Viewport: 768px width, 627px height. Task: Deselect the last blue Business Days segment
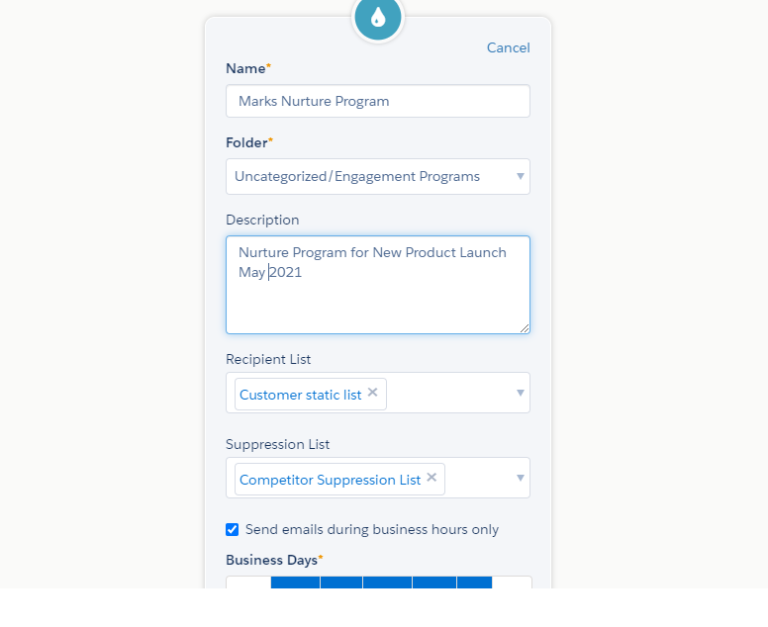pyautogui.click(x=474, y=582)
